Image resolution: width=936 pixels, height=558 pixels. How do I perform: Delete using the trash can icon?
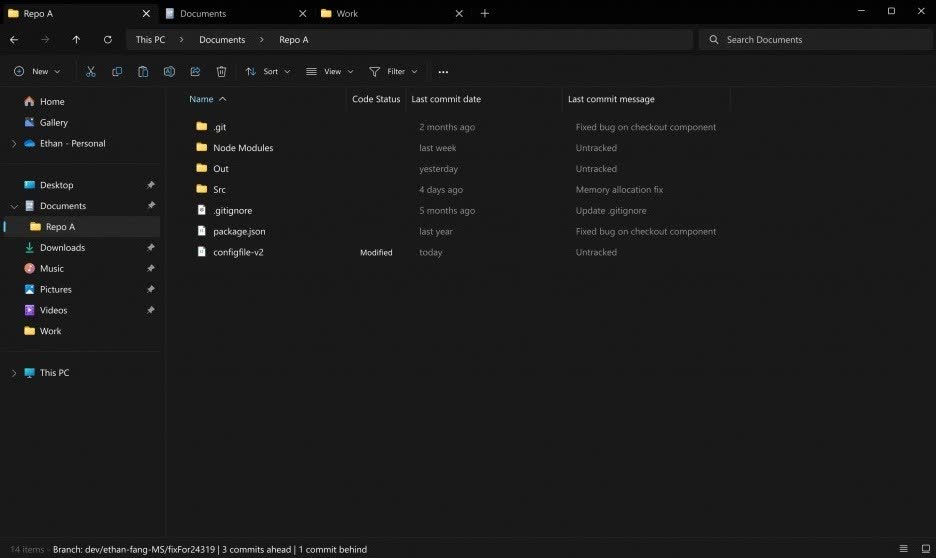222,72
